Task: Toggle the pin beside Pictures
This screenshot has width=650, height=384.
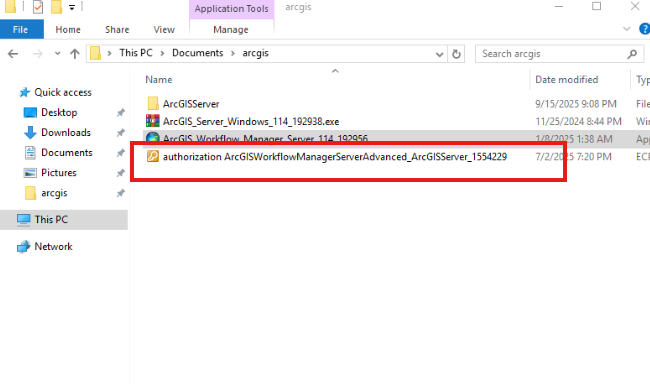Action: [120, 173]
